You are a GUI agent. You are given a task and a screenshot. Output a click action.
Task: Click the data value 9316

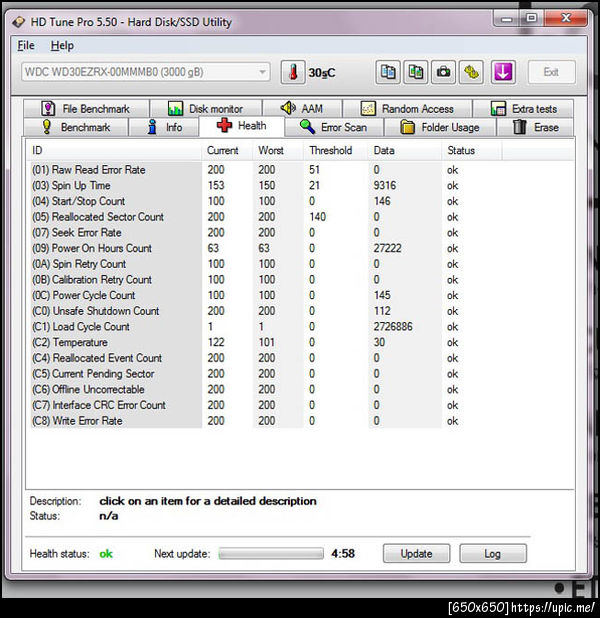[x=385, y=186]
